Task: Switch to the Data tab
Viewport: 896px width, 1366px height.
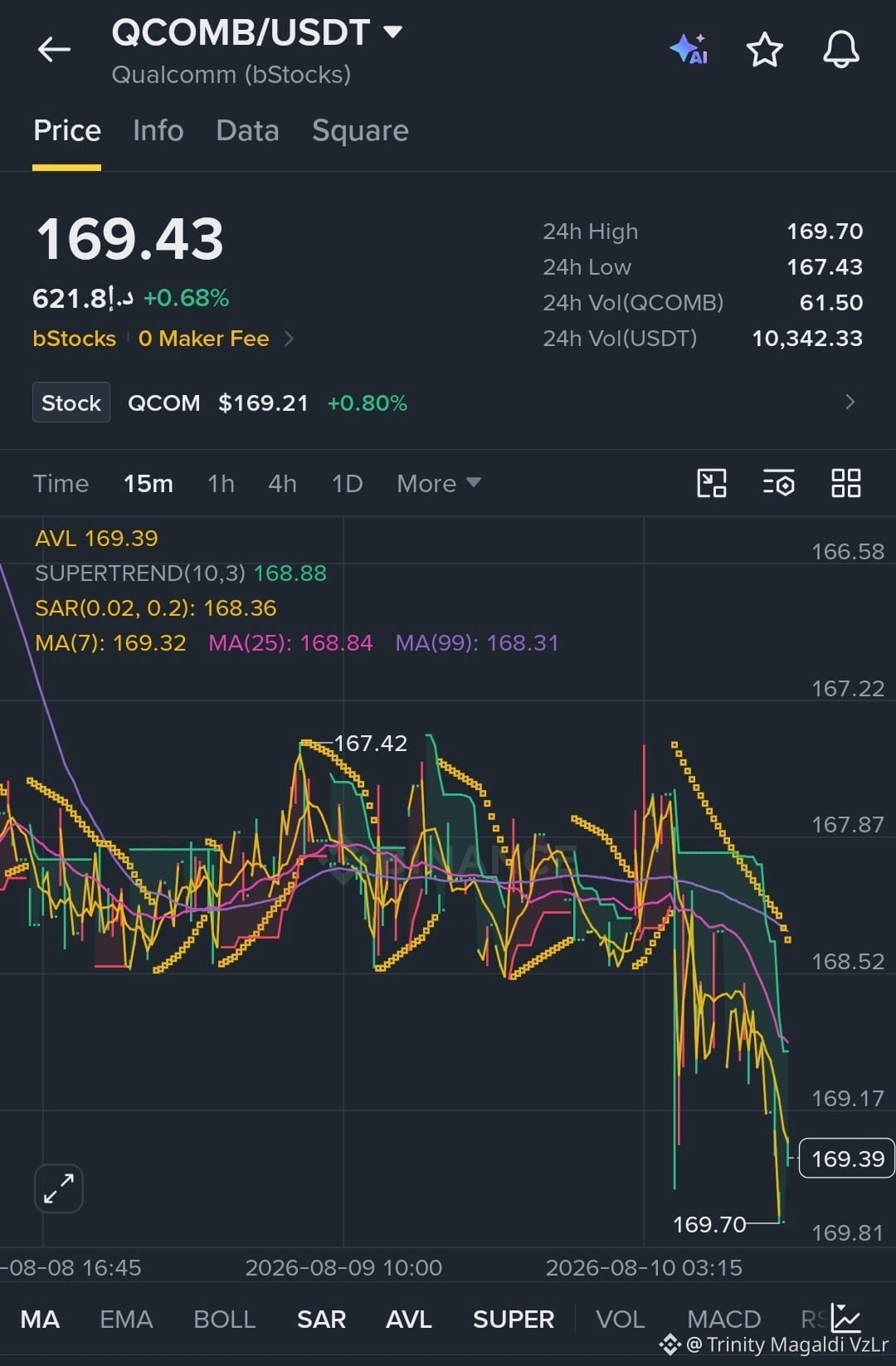Action: coord(247,131)
